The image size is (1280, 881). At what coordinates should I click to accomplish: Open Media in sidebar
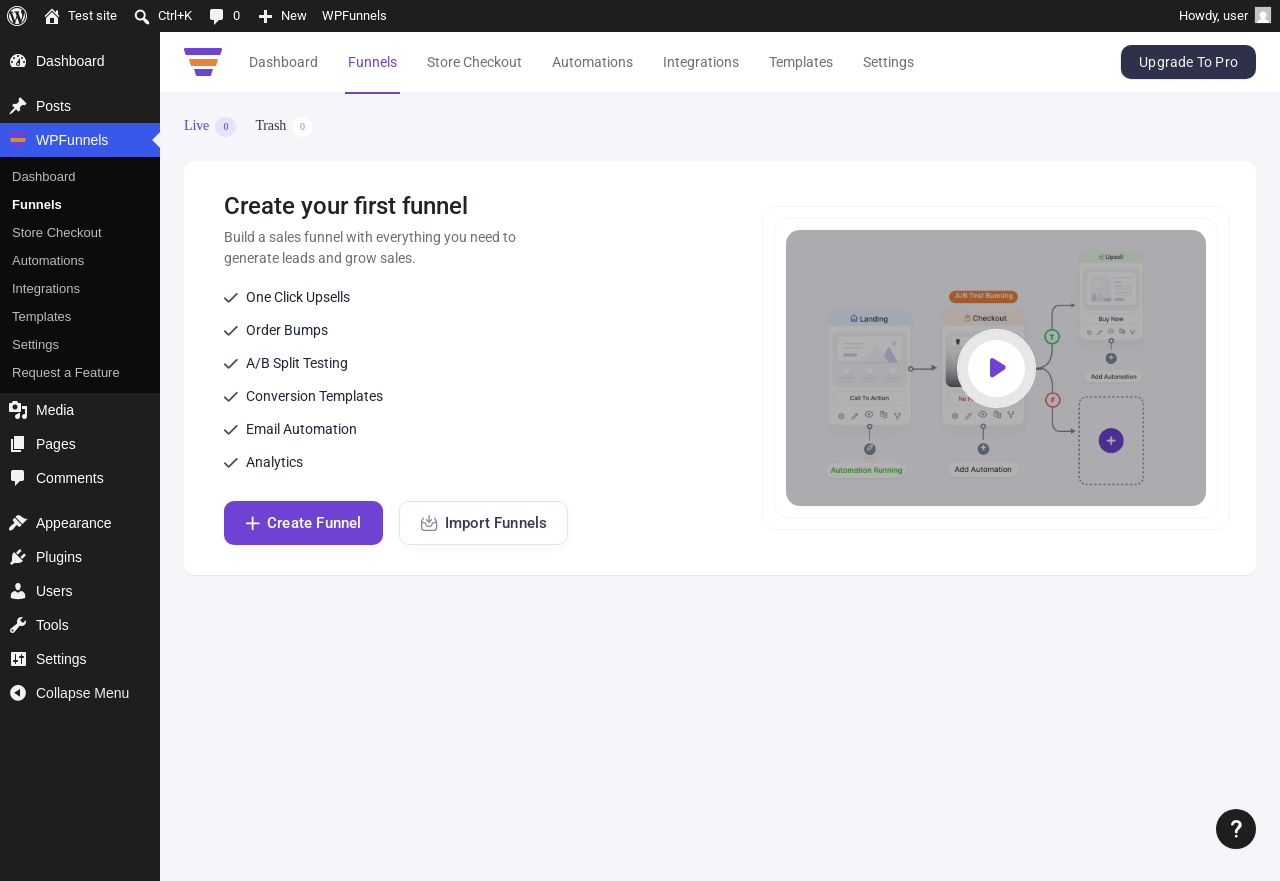pos(80,410)
